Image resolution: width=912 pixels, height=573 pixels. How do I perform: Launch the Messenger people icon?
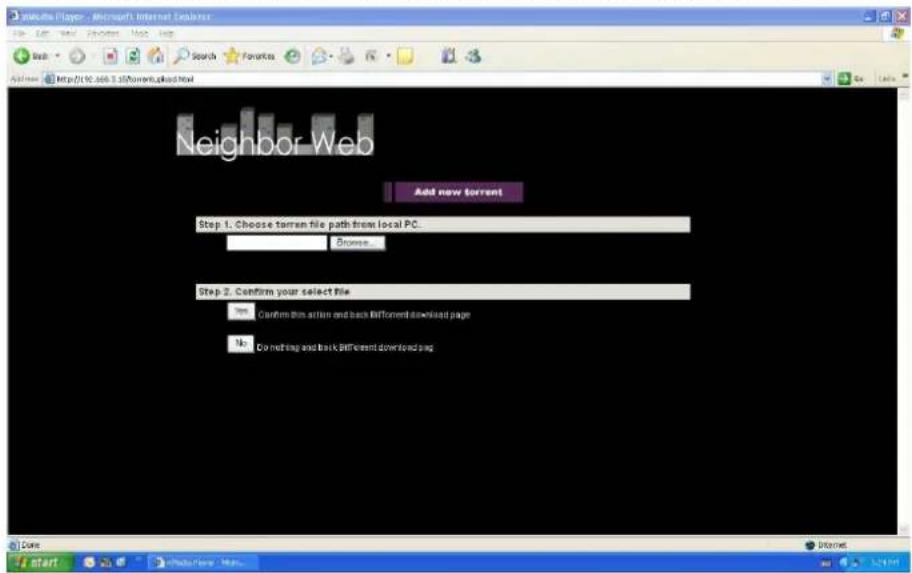coord(473,56)
